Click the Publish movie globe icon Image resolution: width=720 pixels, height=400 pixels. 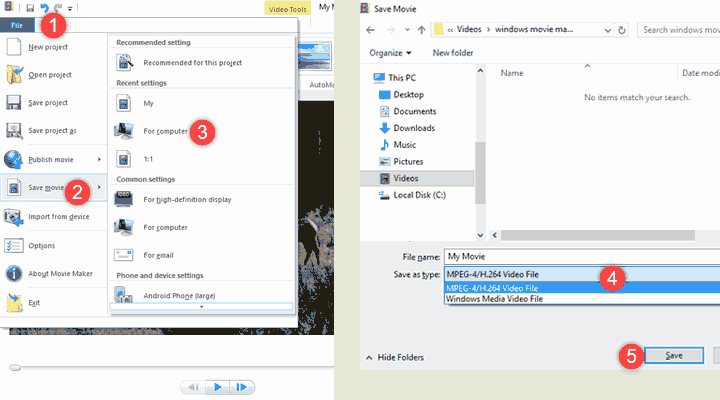coord(13,159)
